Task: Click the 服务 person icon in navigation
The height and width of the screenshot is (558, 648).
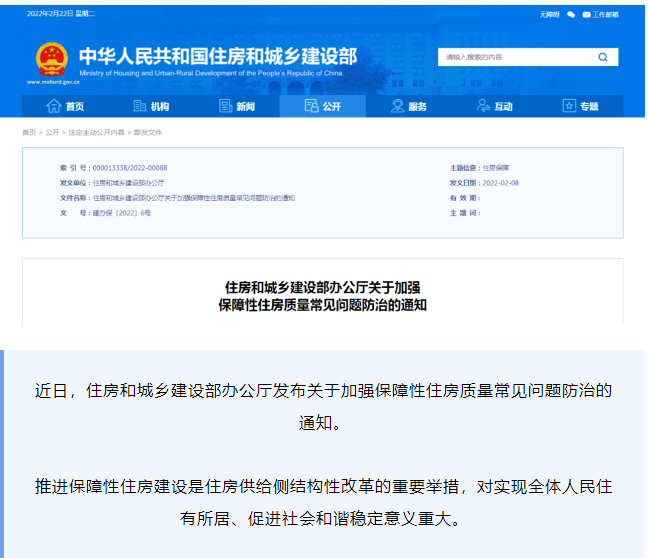Action: [398, 106]
